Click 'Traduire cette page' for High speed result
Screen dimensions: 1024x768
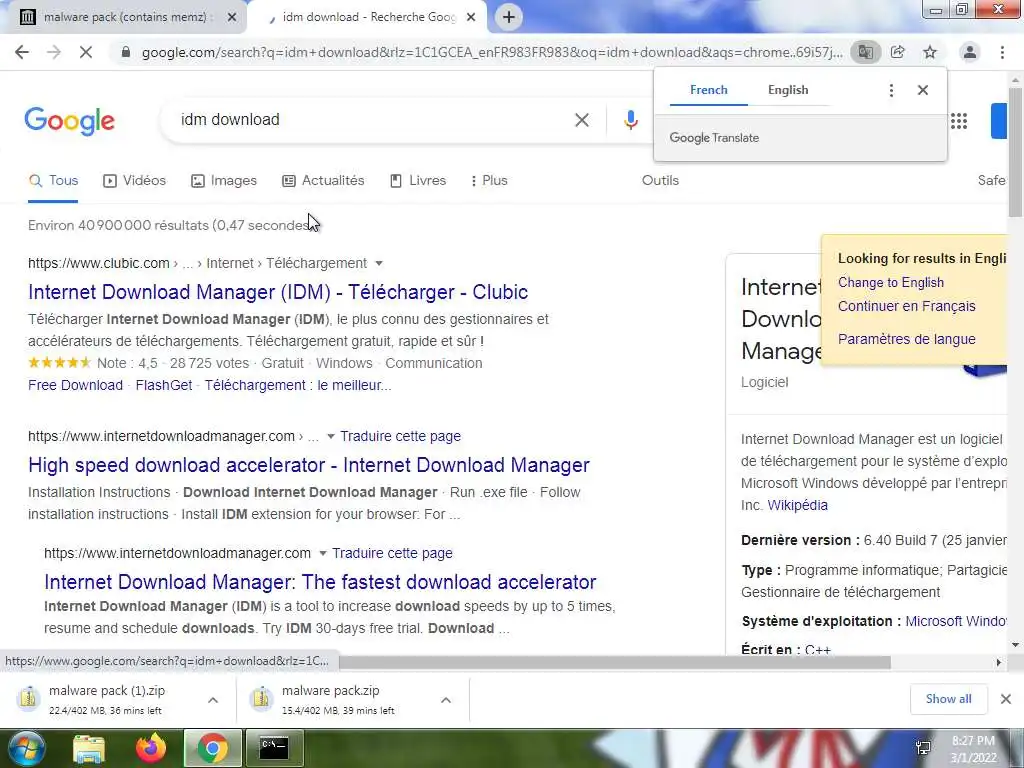[x=400, y=436]
